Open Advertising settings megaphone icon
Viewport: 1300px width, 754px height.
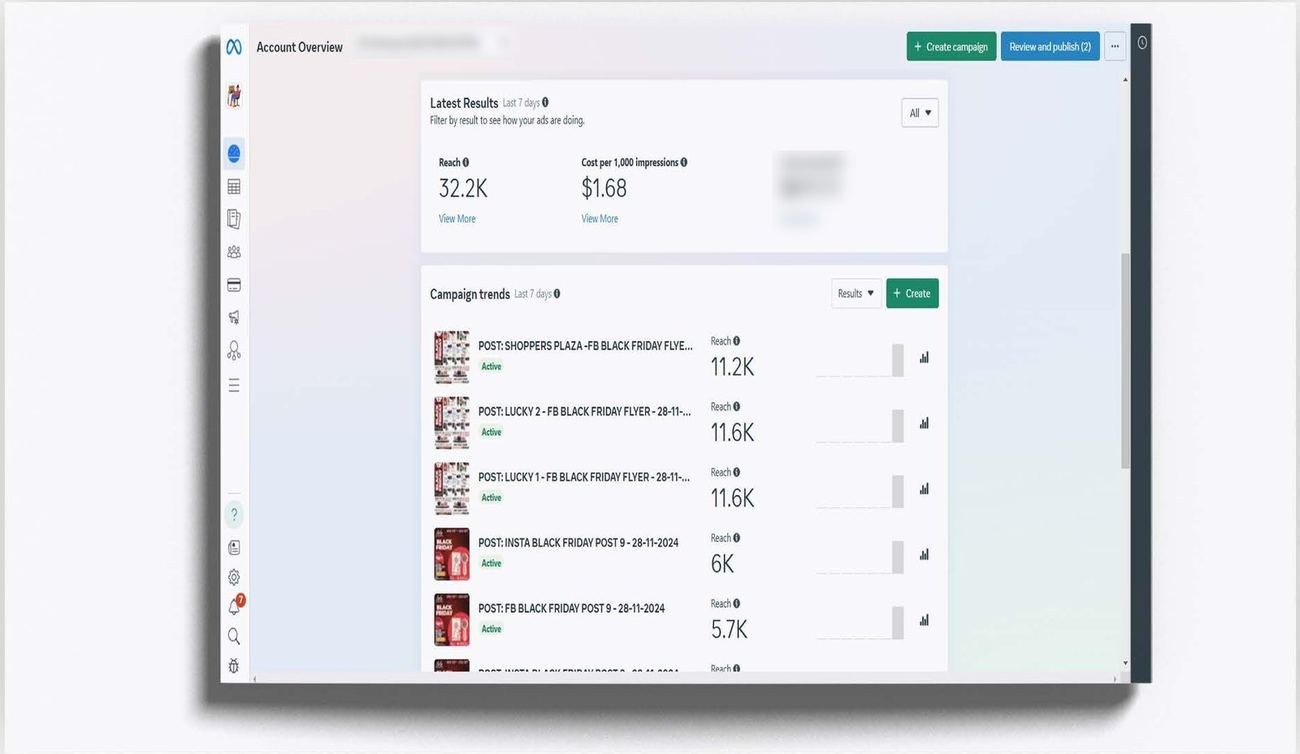234,317
